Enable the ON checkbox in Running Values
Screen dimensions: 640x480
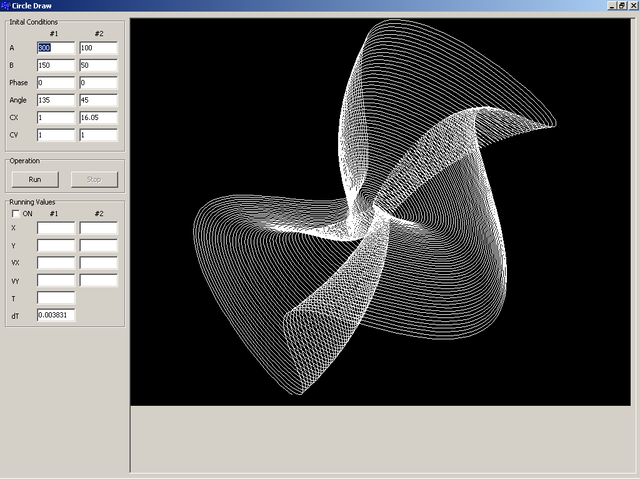point(16,214)
